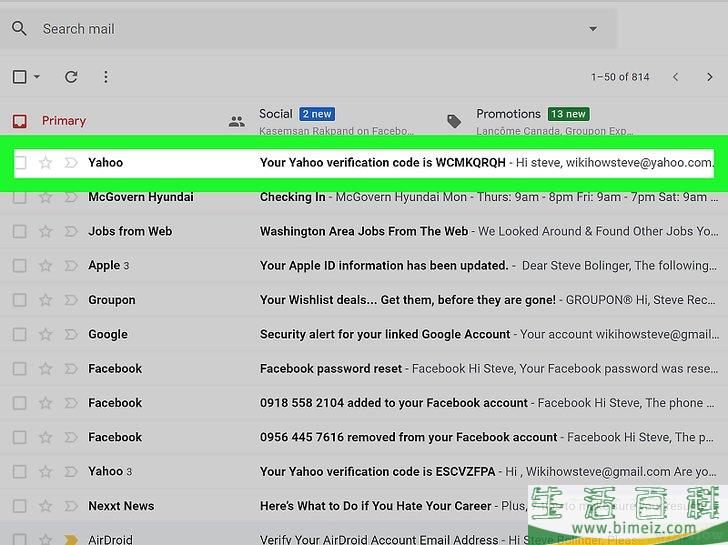Screen dimensions: 728x545
Task: Click the 13 new Promotions badge
Action: (568, 114)
